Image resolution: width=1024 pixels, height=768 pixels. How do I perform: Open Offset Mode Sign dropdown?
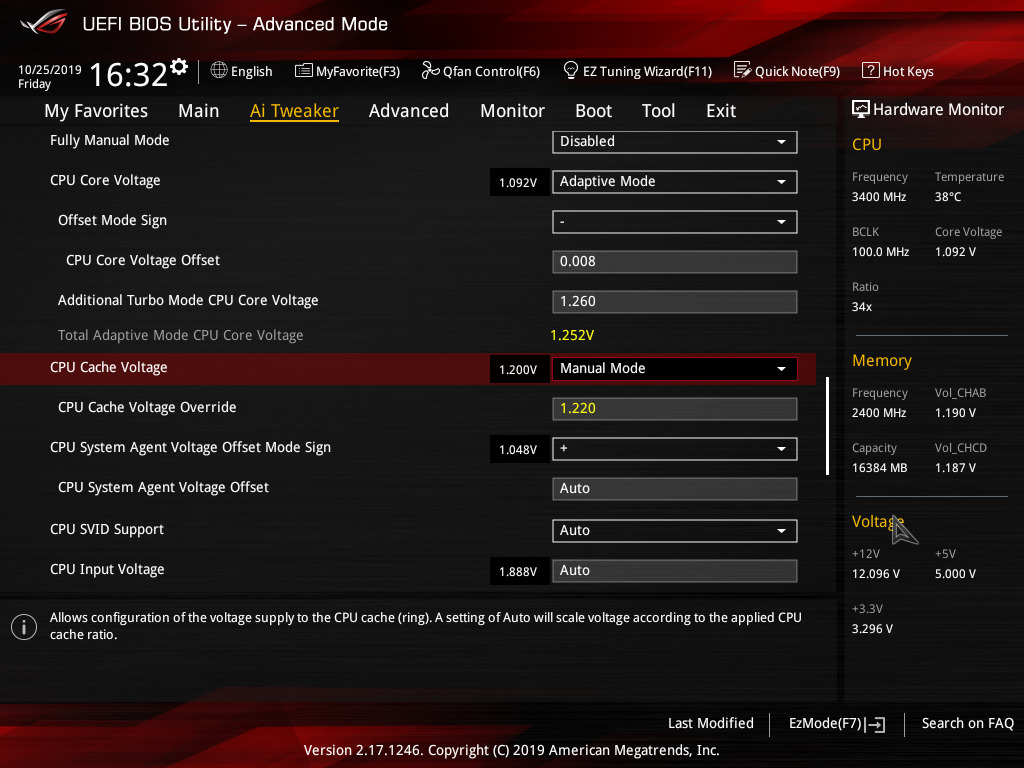point(675,221)
